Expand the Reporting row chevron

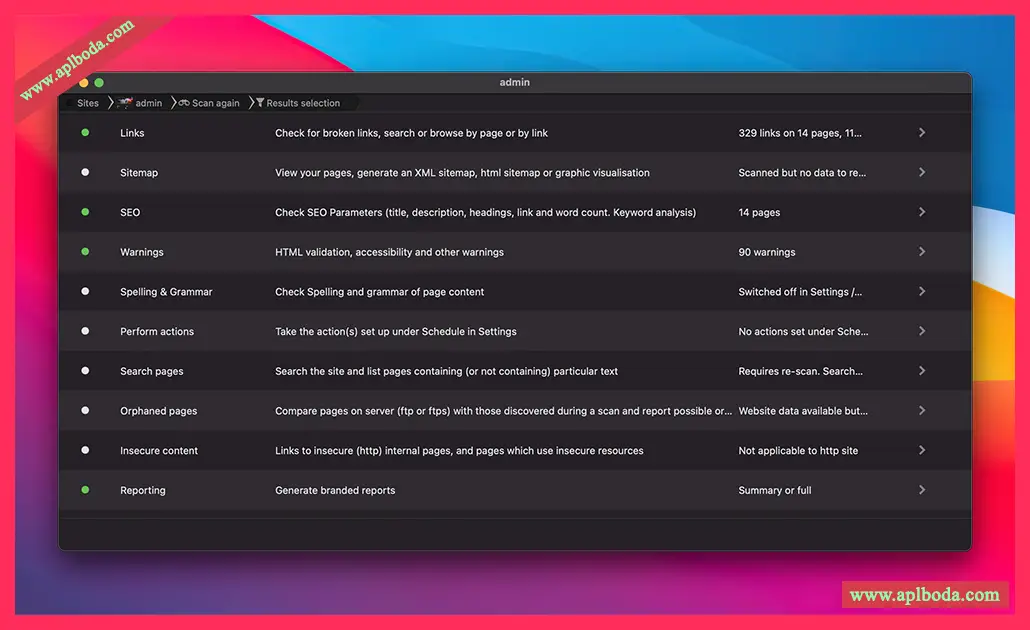[x=921, y=490]
